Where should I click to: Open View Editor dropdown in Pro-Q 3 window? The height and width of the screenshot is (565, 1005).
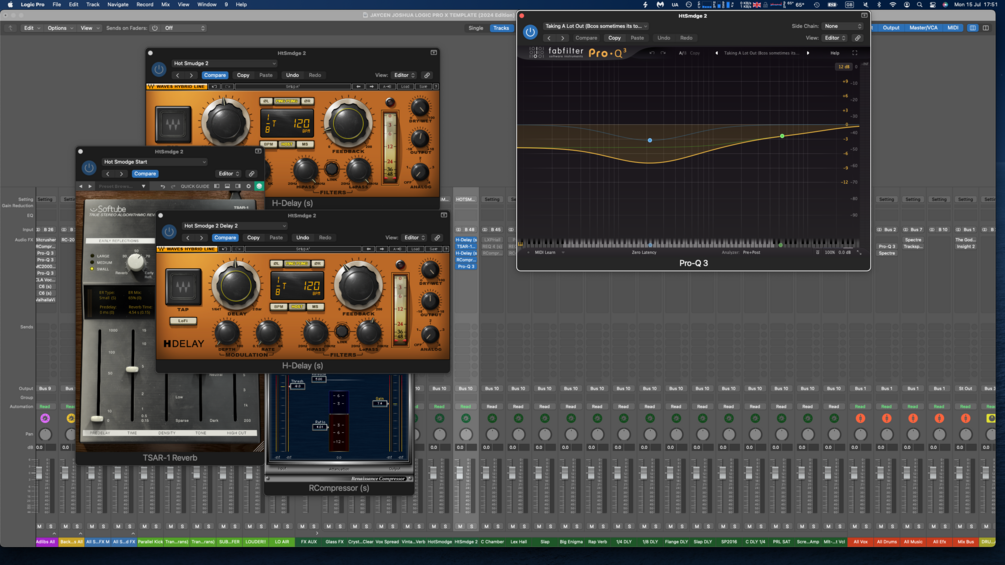point(835,38)
